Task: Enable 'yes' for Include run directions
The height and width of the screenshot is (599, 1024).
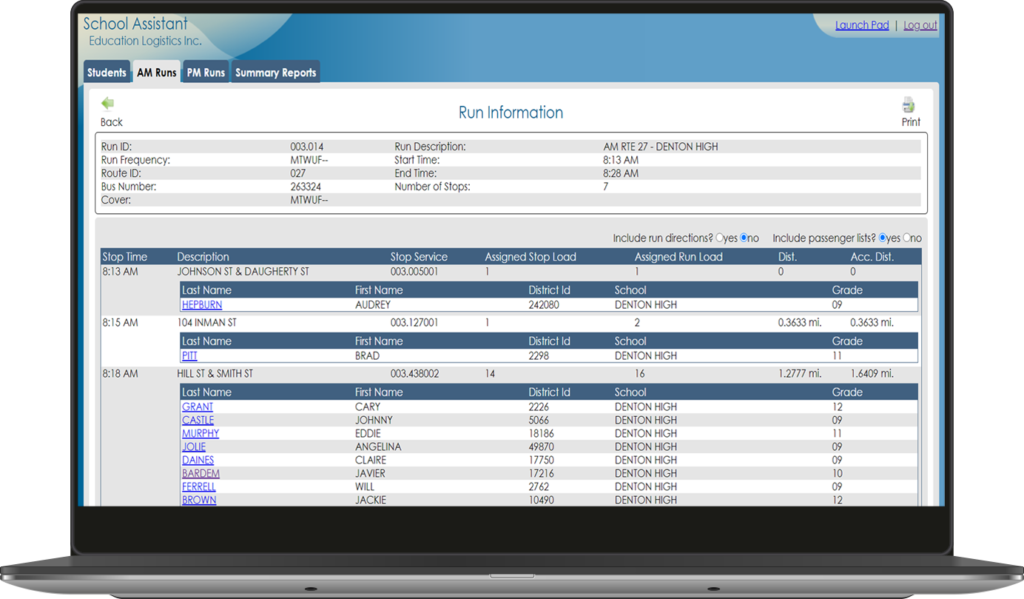Action: (x=718, y=238)
